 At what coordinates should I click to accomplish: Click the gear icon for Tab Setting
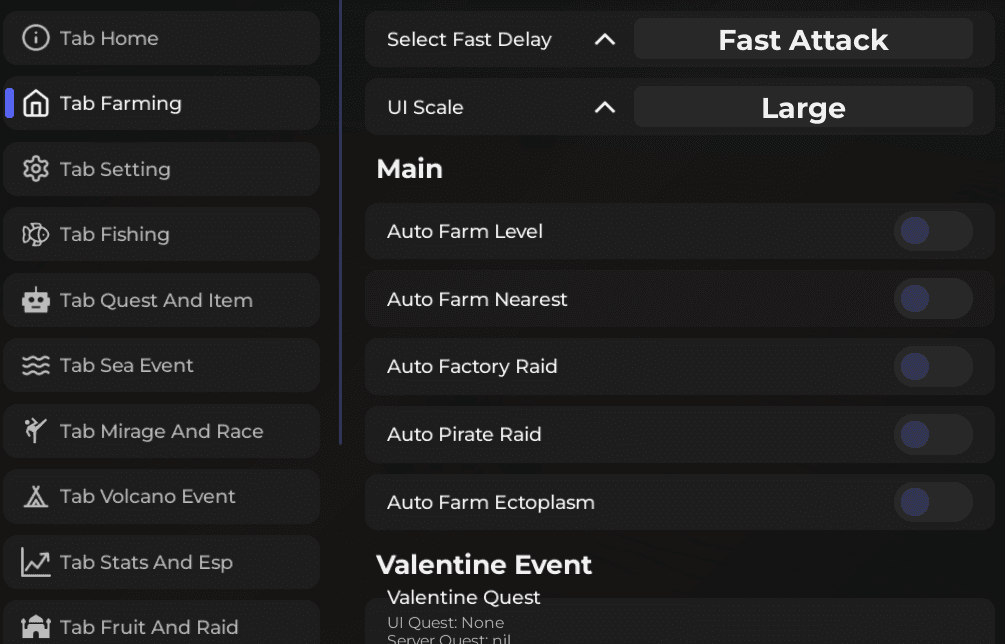coord(36,169)
